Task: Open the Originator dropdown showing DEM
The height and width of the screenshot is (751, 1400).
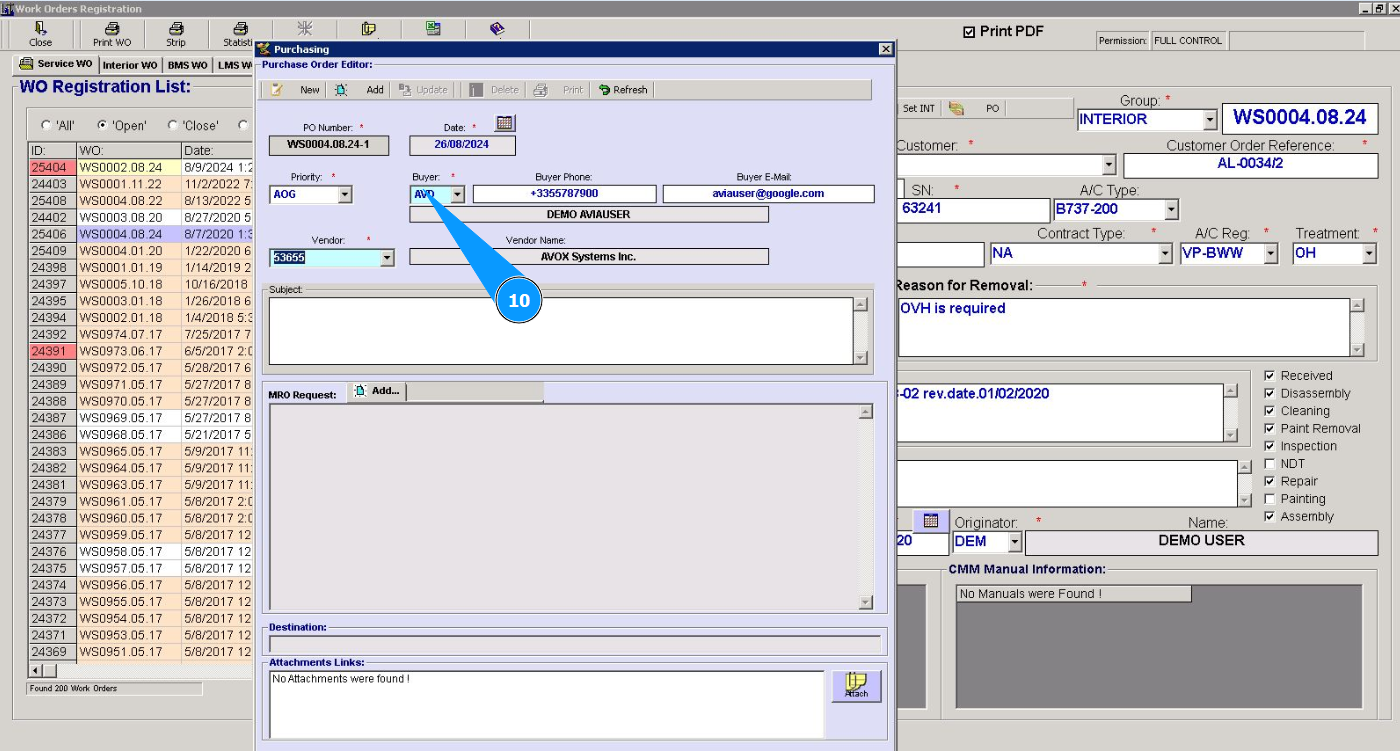Action: 1015,542
